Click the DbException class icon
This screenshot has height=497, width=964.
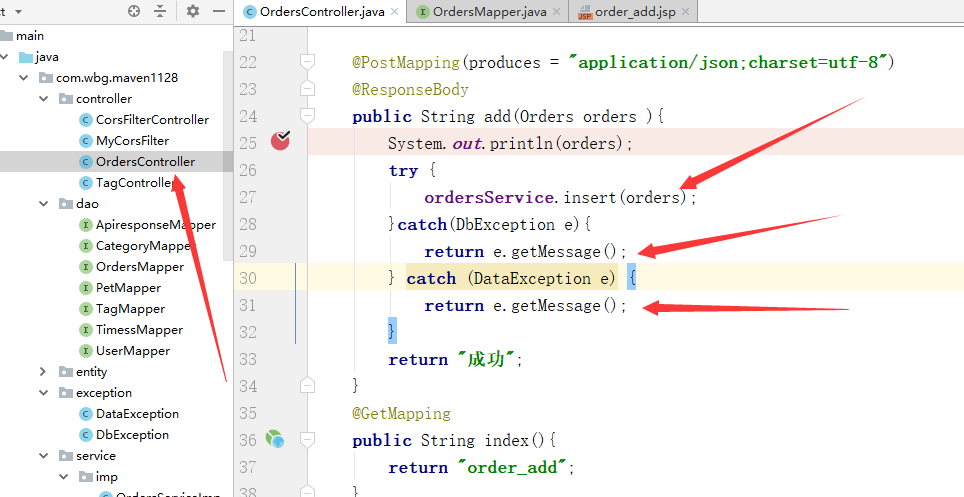[86, 435]
